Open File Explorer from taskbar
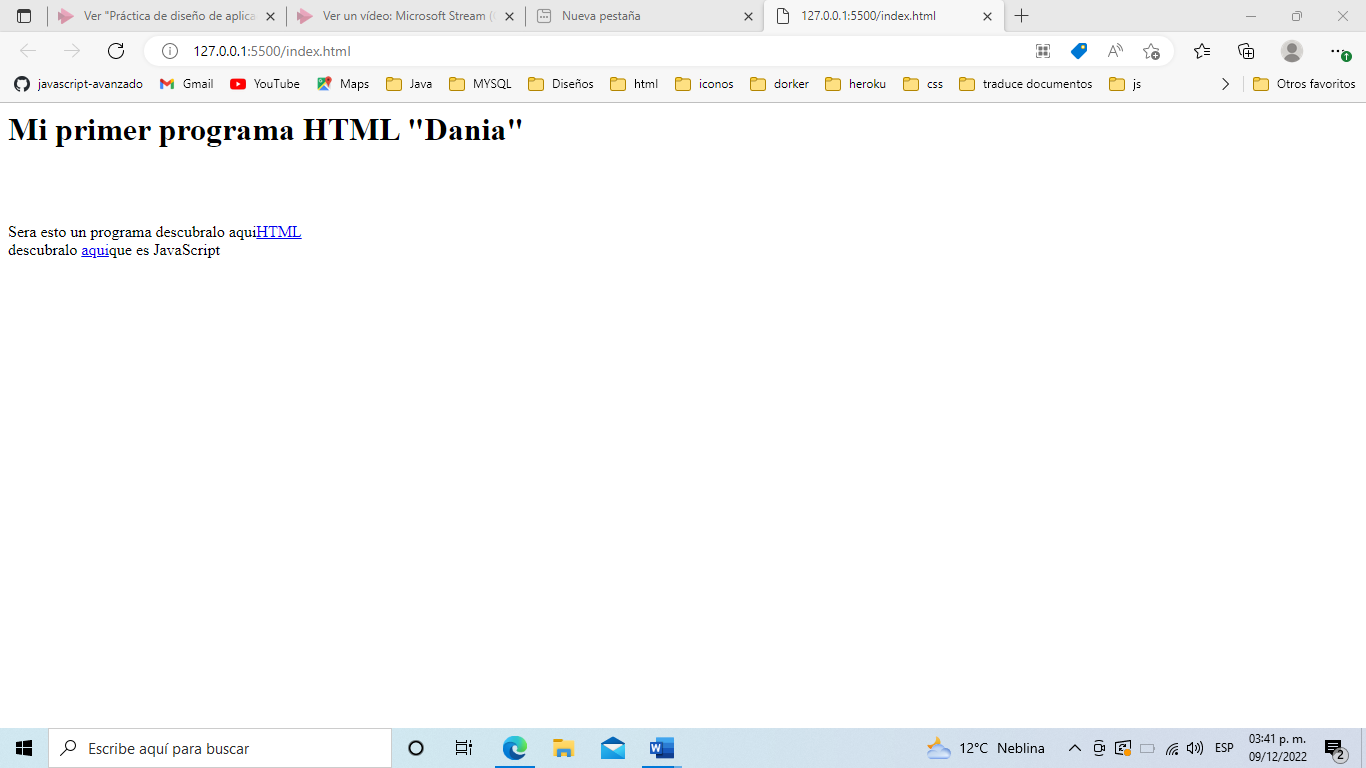Viewport: 1366px width, 768px height. click(564, 748)
